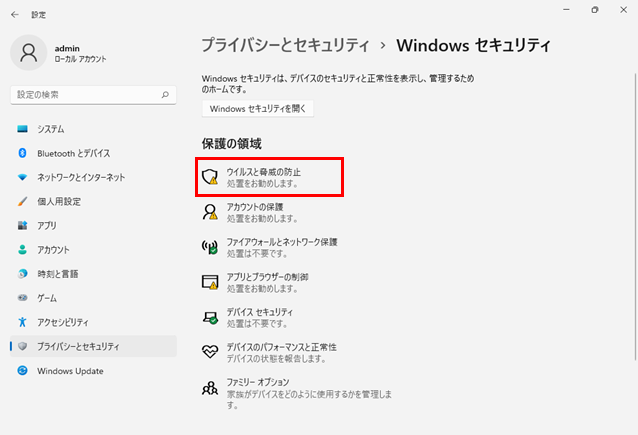This screenshot has width=638, height=435.
Task: Click 時刻と言語 label in the sidebar
Action: [x=58, y=274]
